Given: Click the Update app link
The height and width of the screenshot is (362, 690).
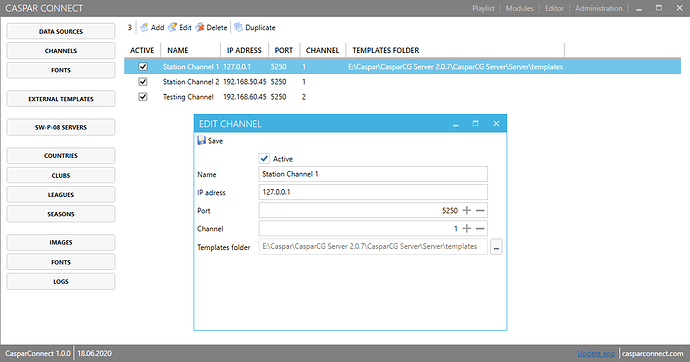Looking at the screenshot, I should 596,353.
